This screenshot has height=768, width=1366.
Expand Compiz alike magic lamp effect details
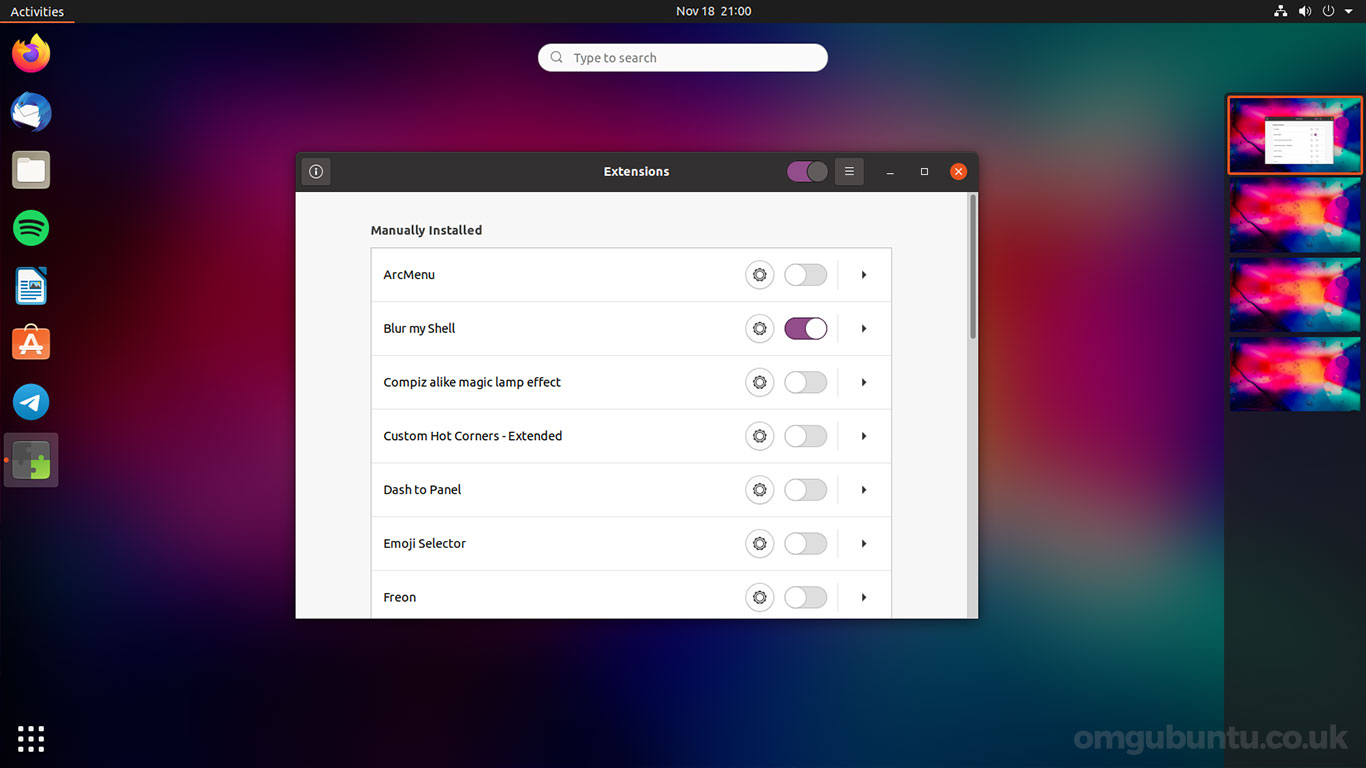864,382
